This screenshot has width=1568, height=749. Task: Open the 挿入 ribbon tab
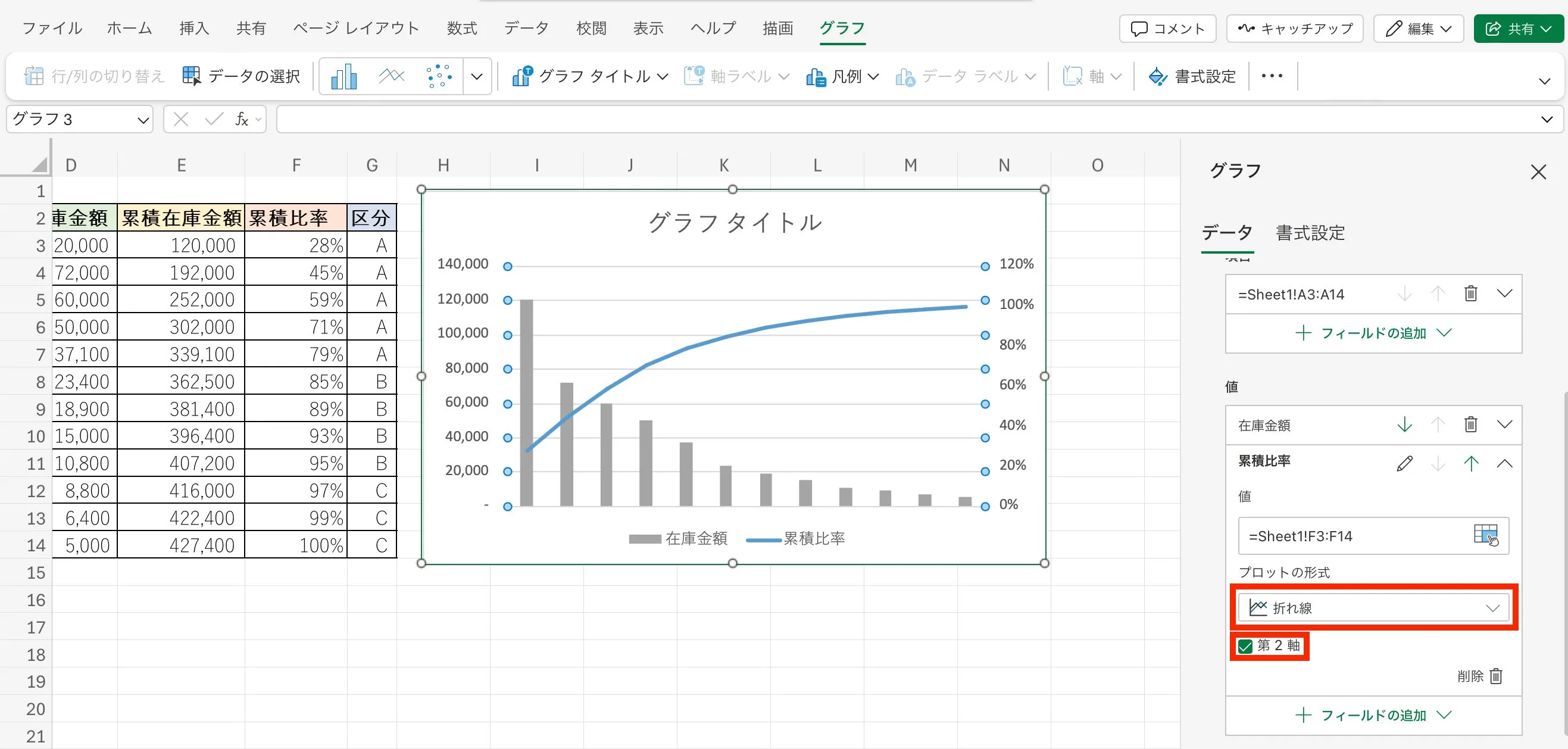click(x=194, y=29)
